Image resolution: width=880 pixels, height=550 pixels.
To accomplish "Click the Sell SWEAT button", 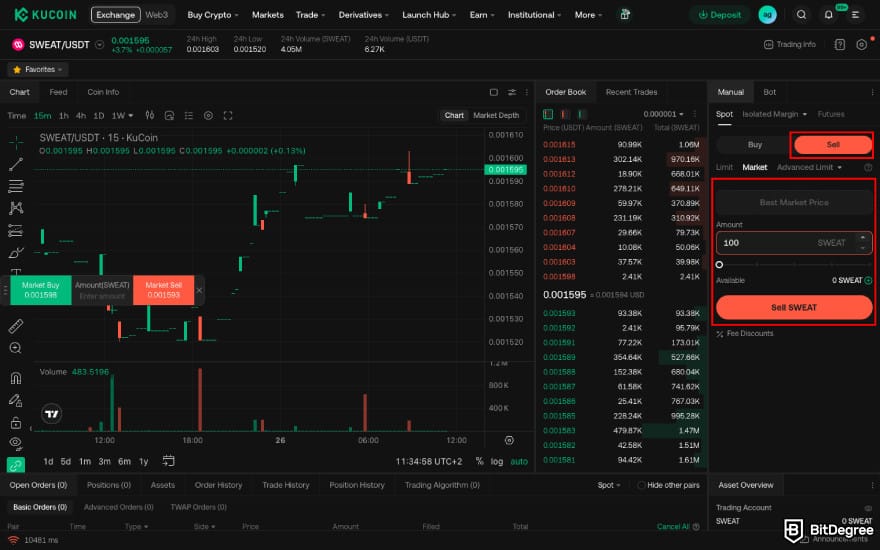I will [x=794, y=307].
